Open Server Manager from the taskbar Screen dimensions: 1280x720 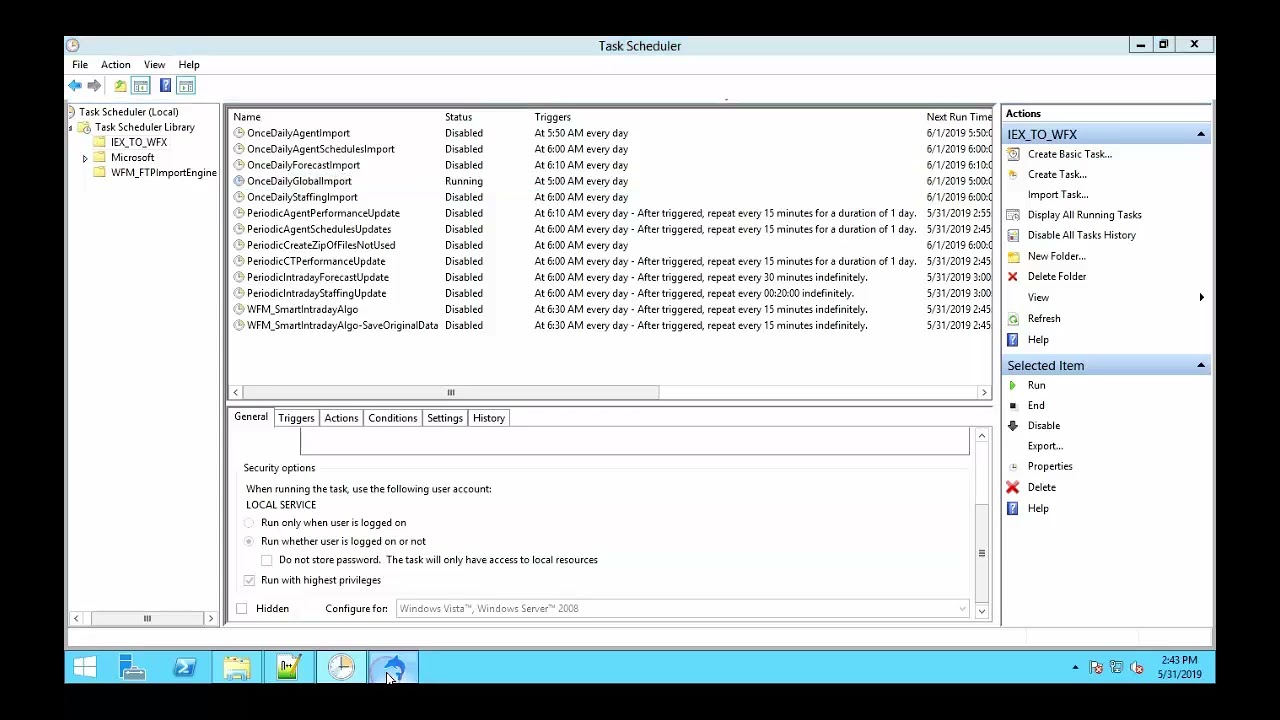click(x=133, y=667)
